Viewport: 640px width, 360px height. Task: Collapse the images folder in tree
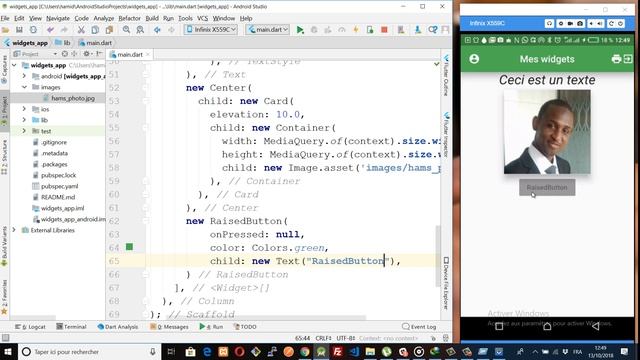tap(24, 87)
